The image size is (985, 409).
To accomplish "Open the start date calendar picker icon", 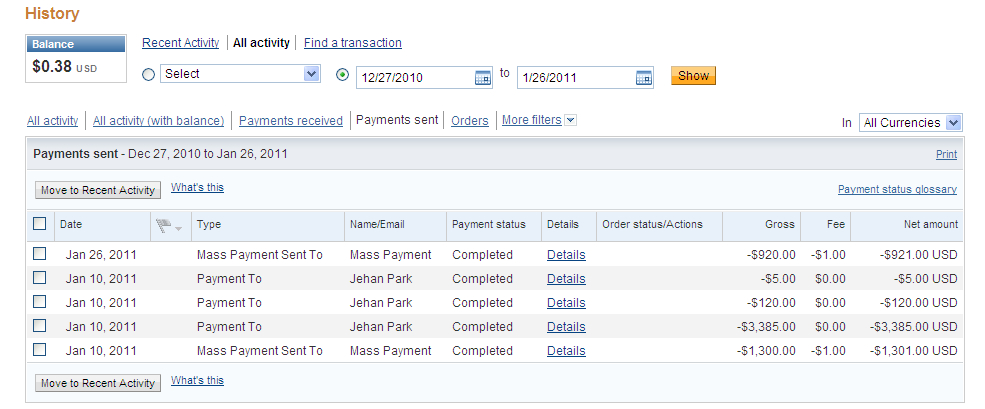I will 483,77.
